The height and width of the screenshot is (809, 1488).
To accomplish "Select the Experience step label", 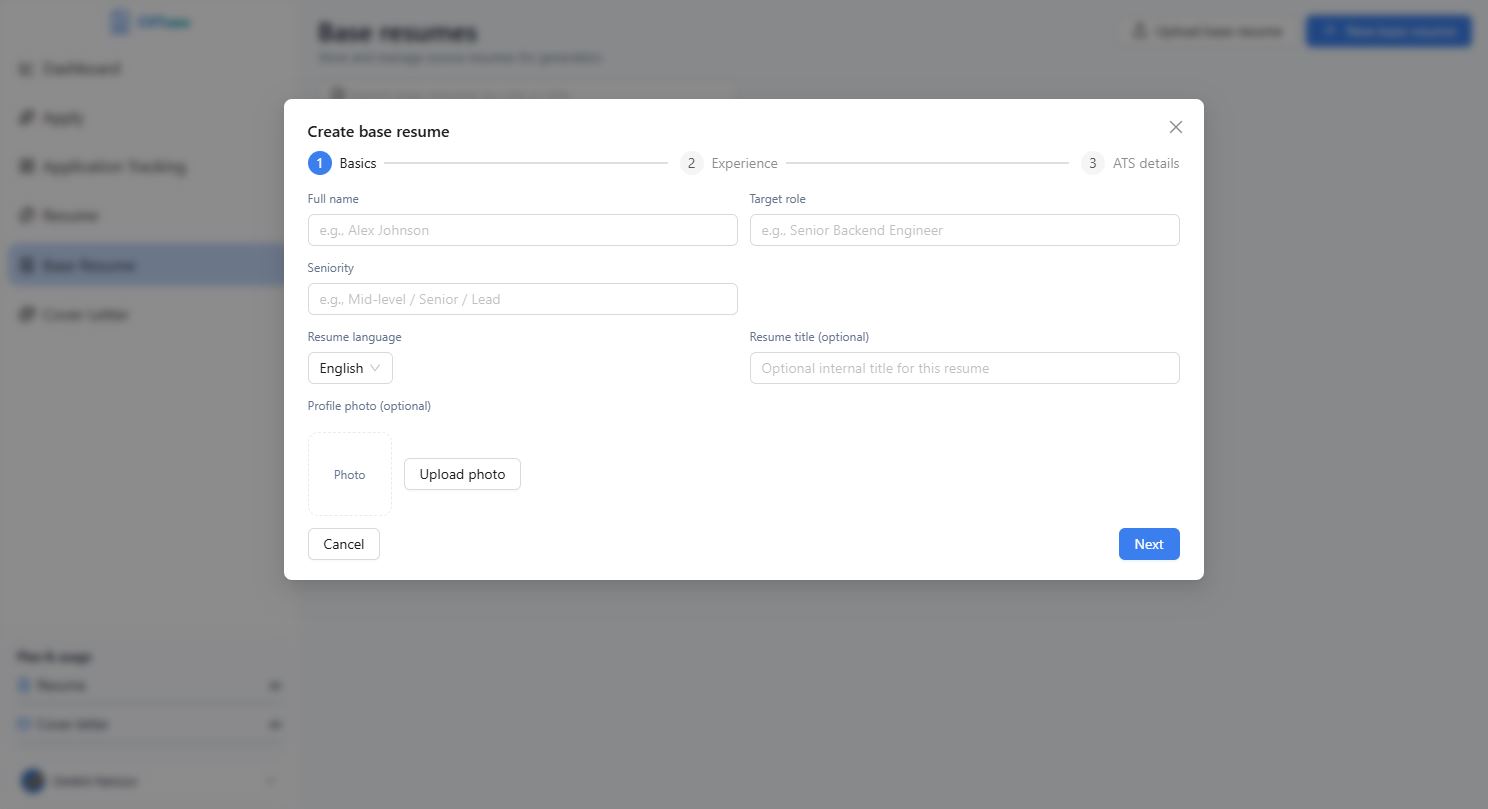I will tap(744, 163).
